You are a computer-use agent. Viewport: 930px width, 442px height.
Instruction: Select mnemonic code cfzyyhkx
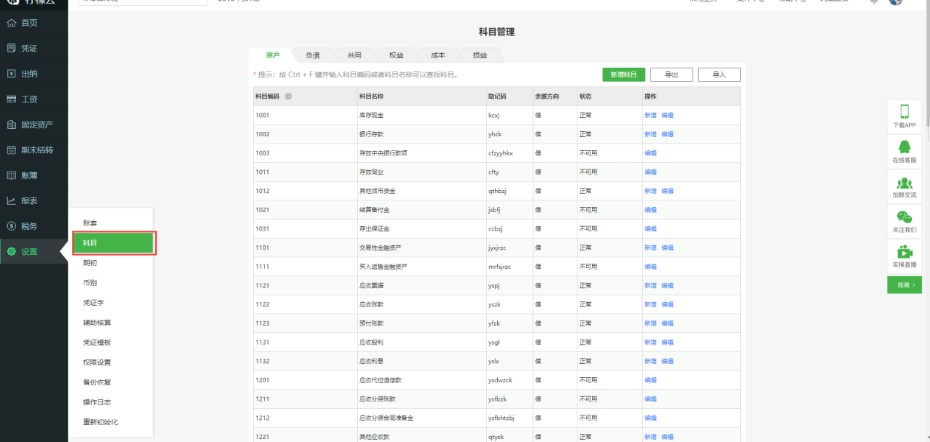(x=500, y=153)
